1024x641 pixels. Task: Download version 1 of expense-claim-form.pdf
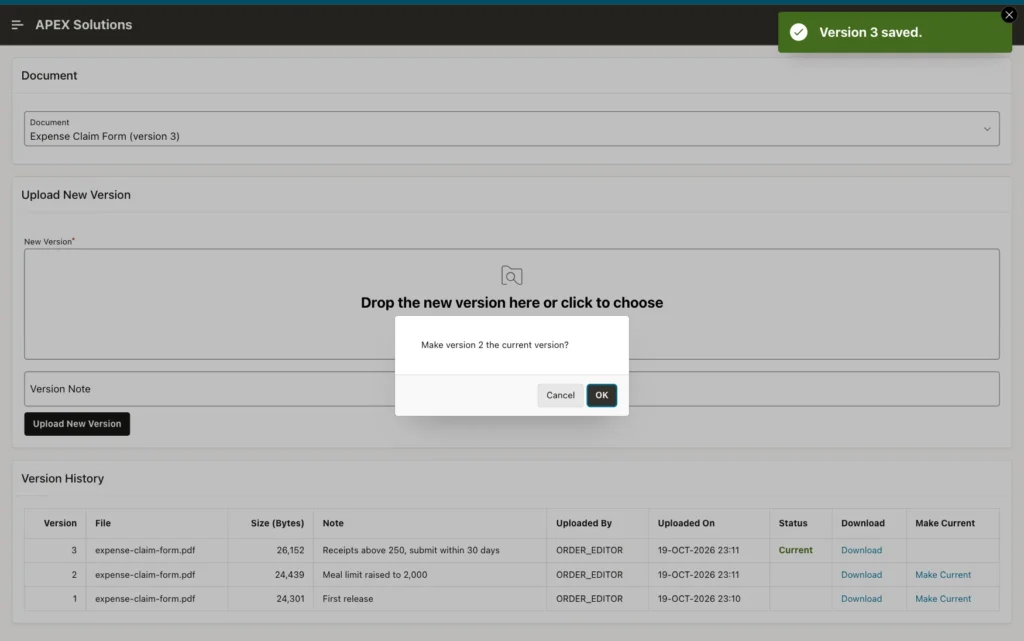click(x=861, y=599)
